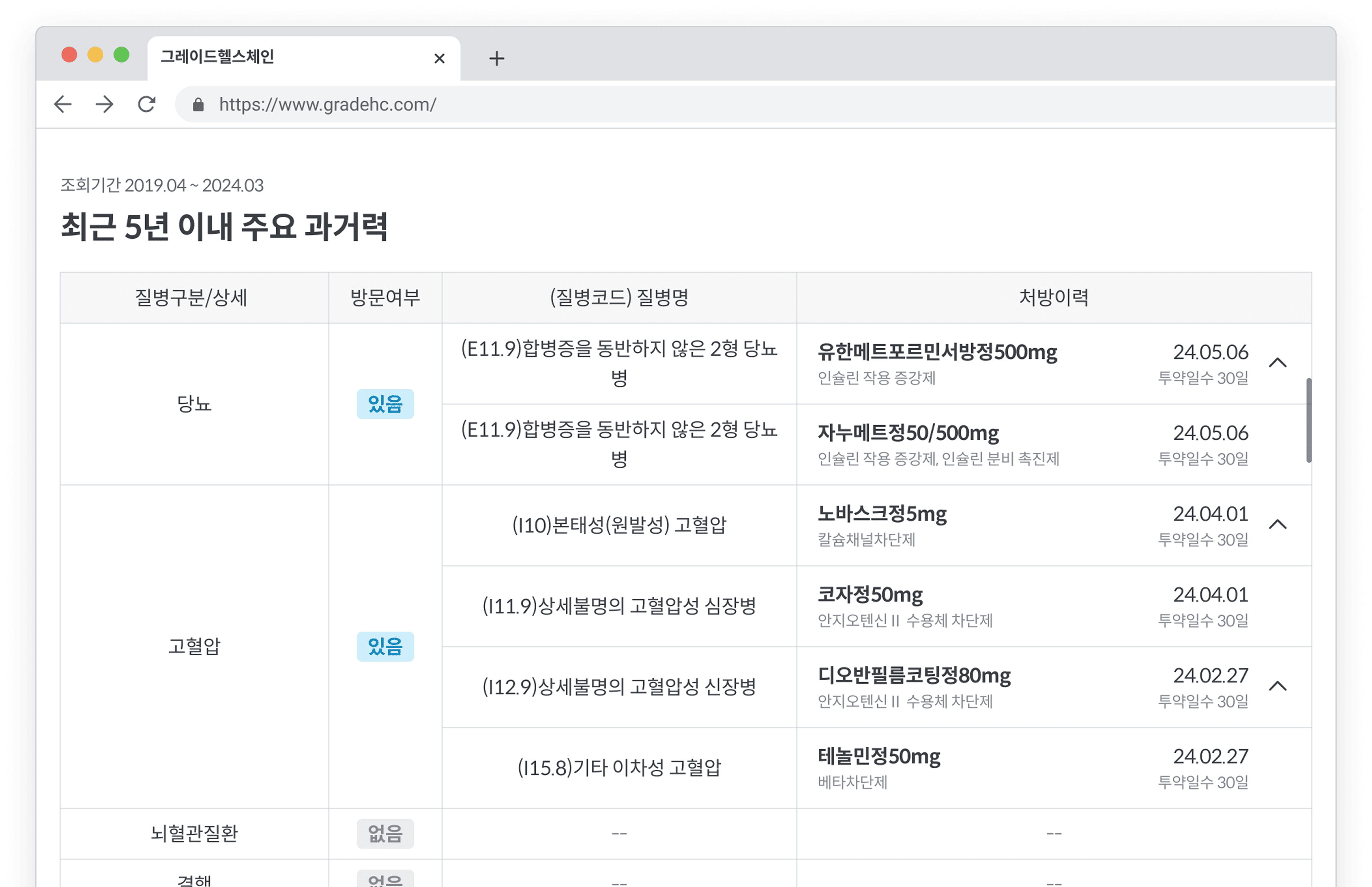The width and height of the screenshot is (1372, 887).
Task: Click the table's vertical scrollbar thumb
Action: [x=1309, y=420]
